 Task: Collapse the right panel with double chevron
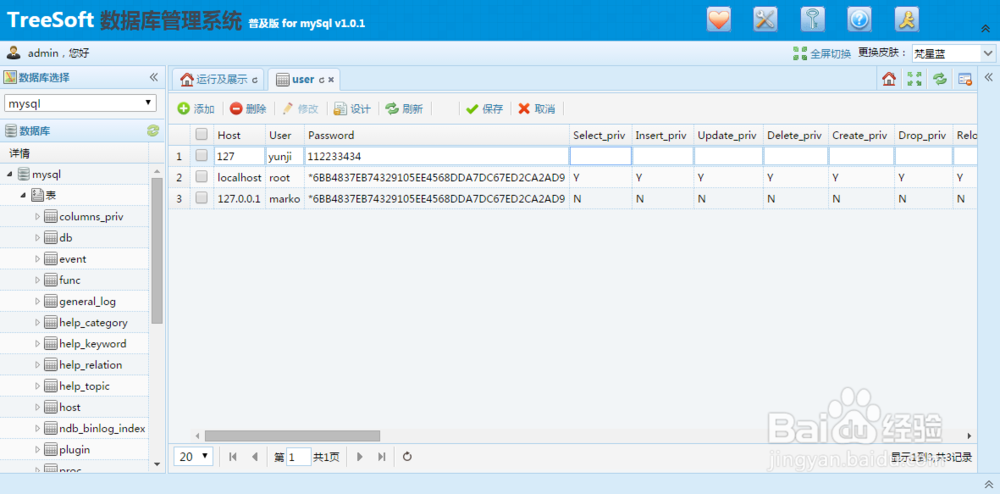(x=989, y=77)
